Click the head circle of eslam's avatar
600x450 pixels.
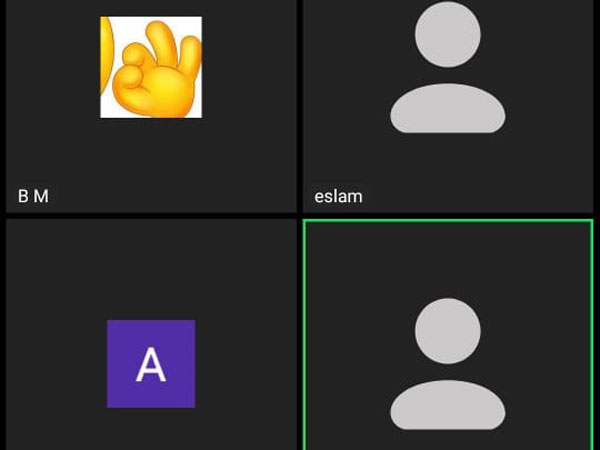pyautogui.click(x=448, y=34)
